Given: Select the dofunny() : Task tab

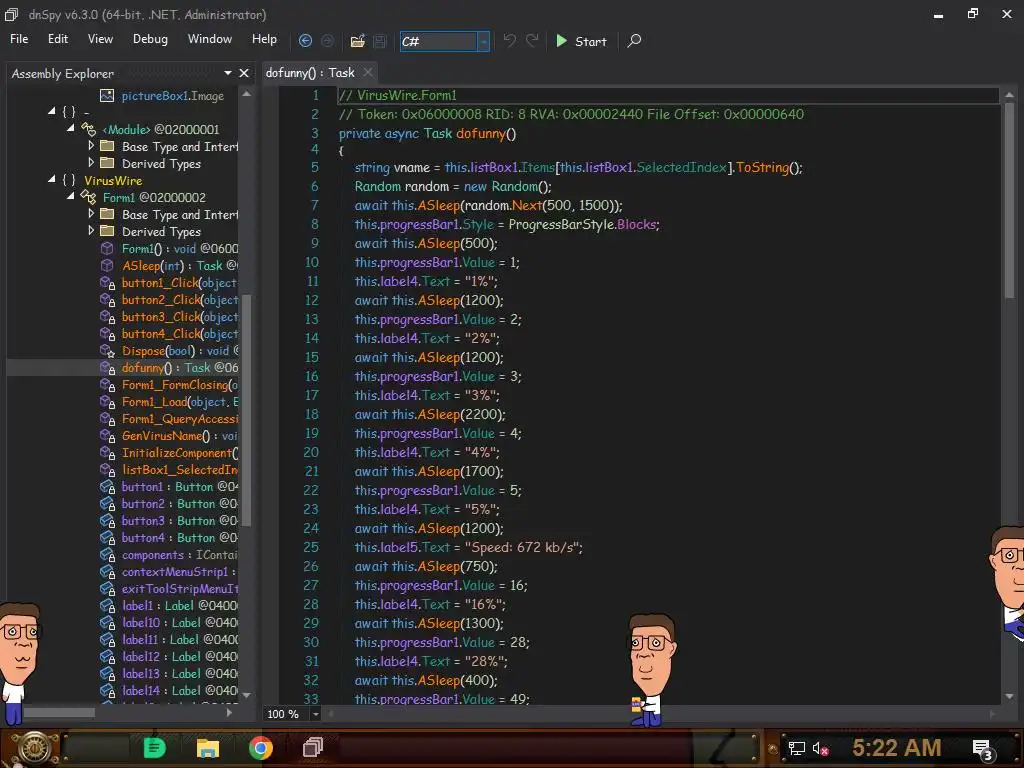Looking at the screenshot, I should pyautogui.click(x=310, y=72).
